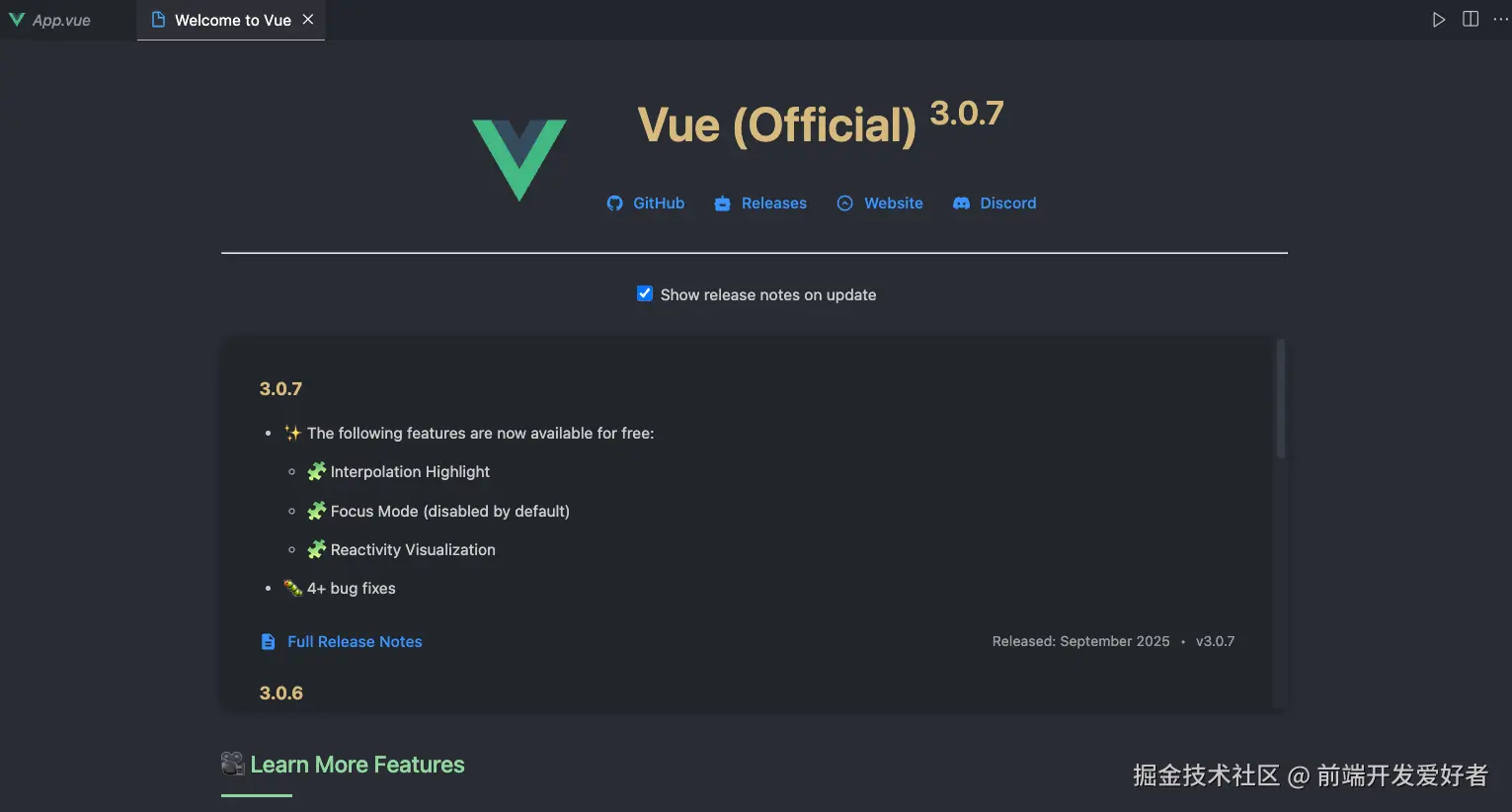Click the split editor icon
The image size is (1512, 812).
tap(1470, 20)
